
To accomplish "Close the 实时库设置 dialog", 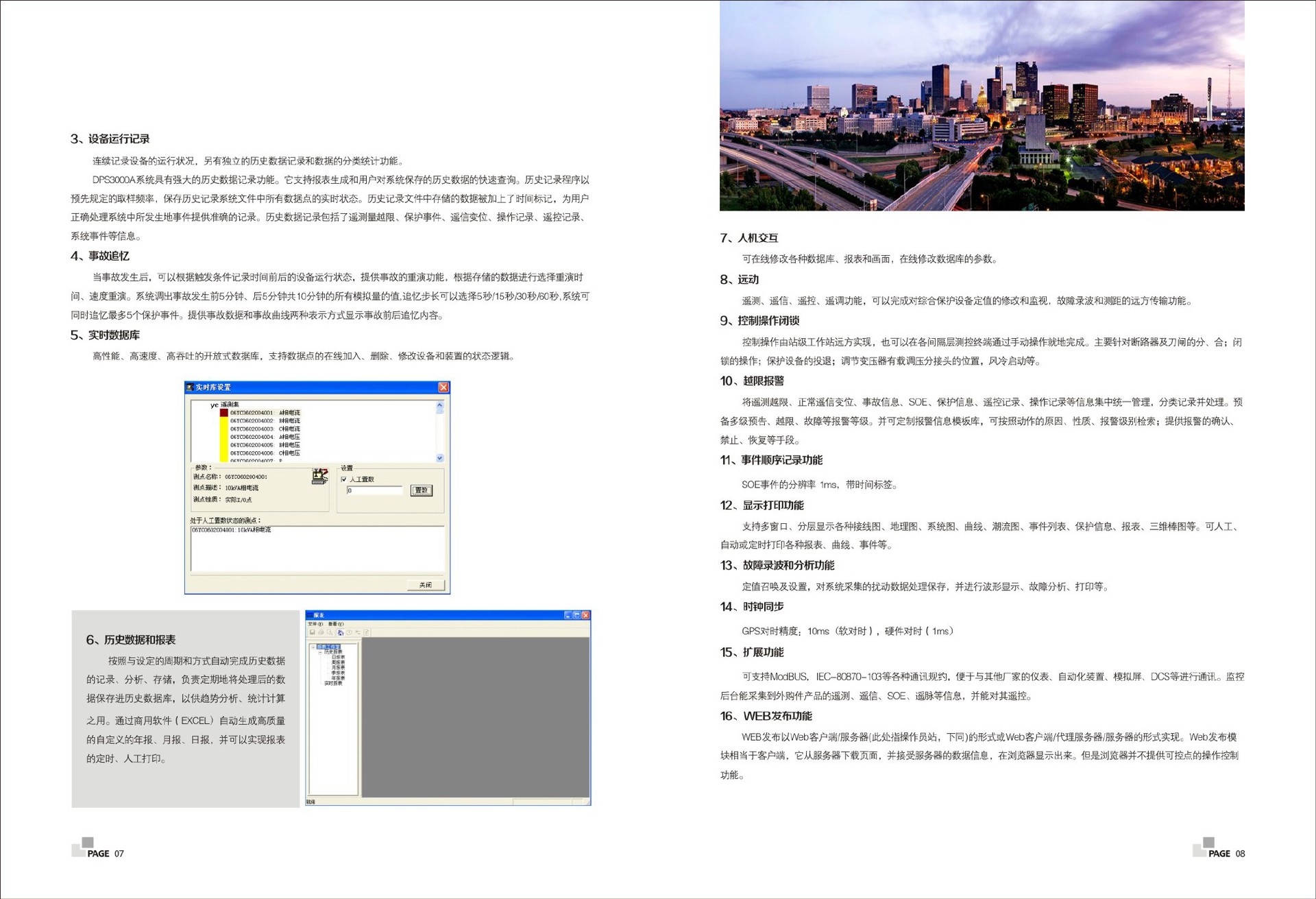I will pos(443,387).
